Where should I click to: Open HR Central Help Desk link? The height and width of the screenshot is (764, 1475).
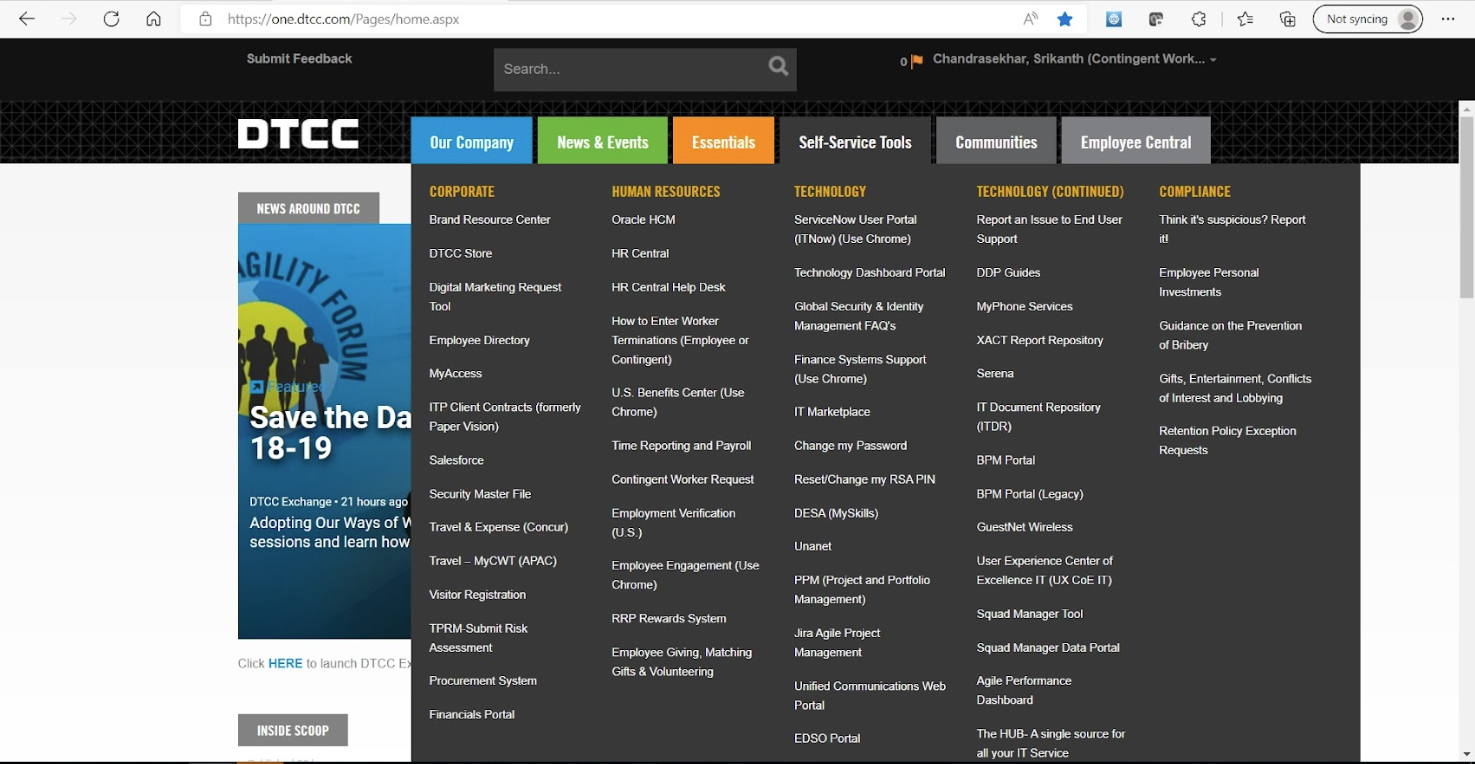668,288
